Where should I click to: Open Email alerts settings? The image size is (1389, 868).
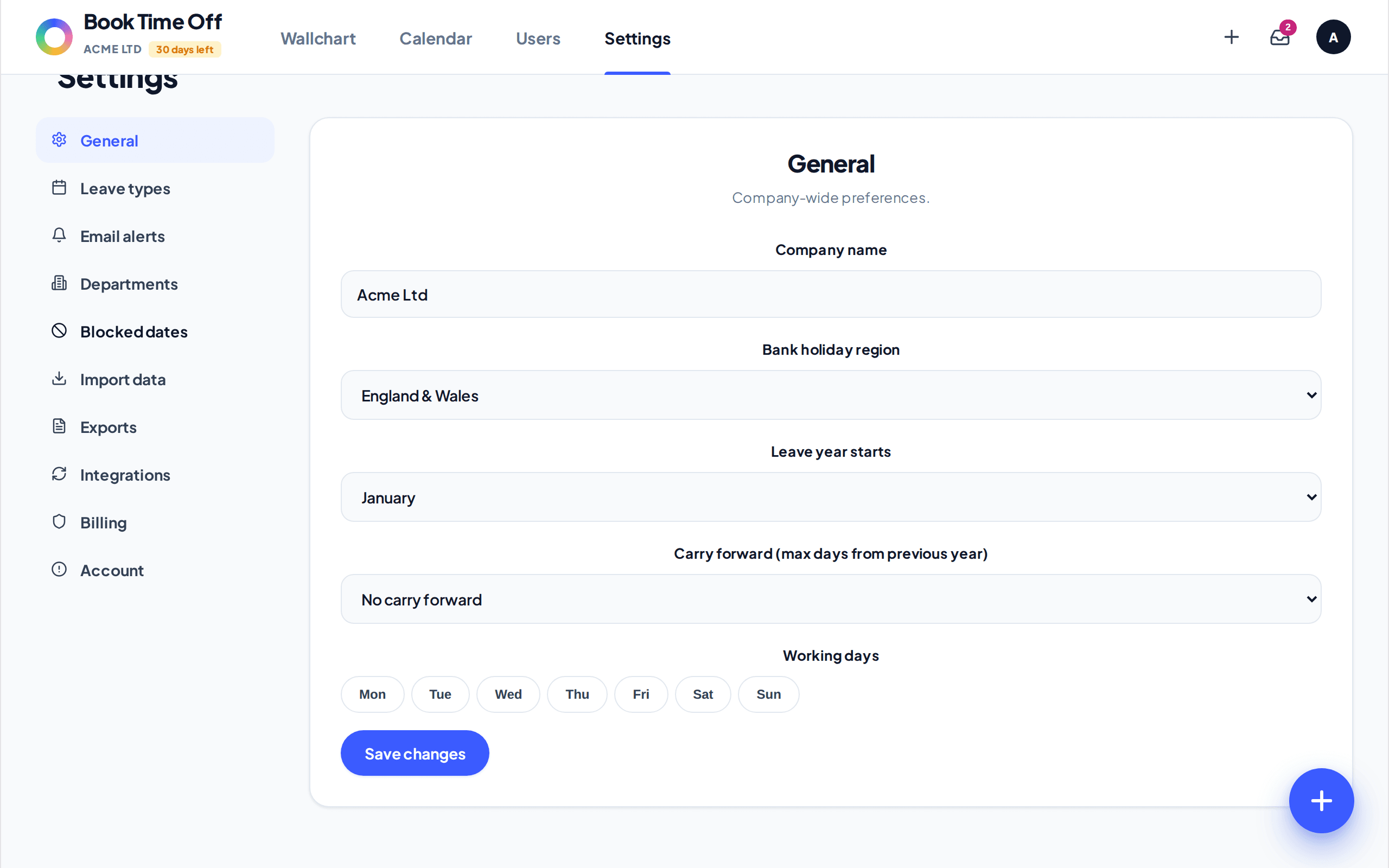click(x=155, y=236)
